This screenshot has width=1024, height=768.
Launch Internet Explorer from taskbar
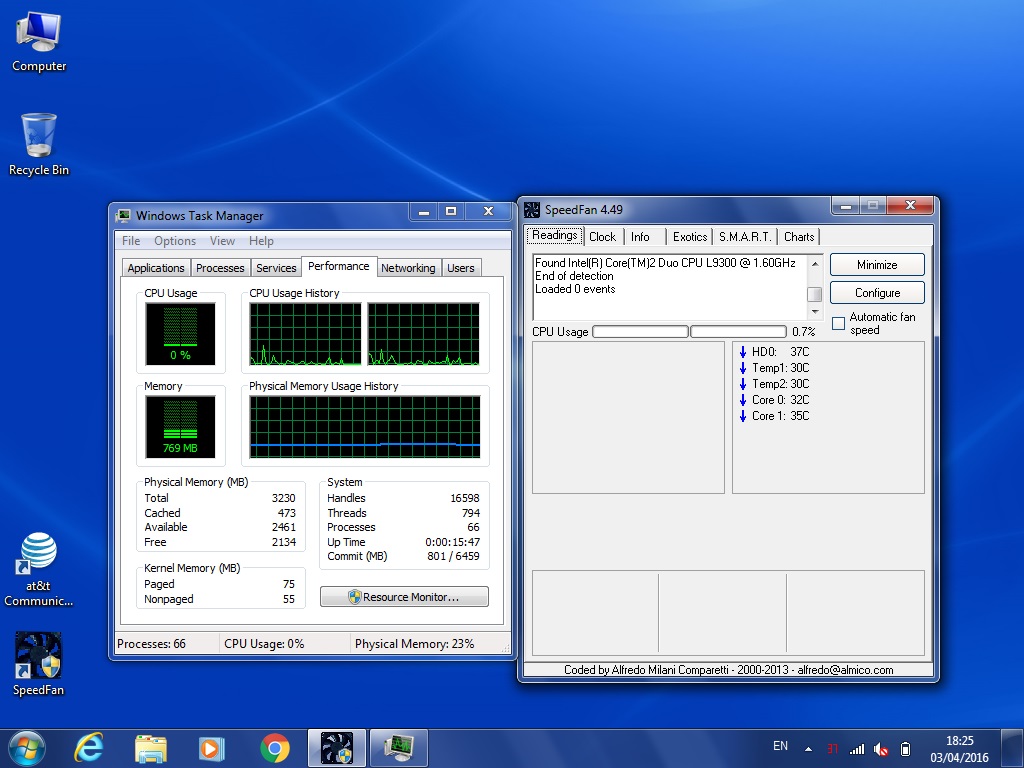88,748
